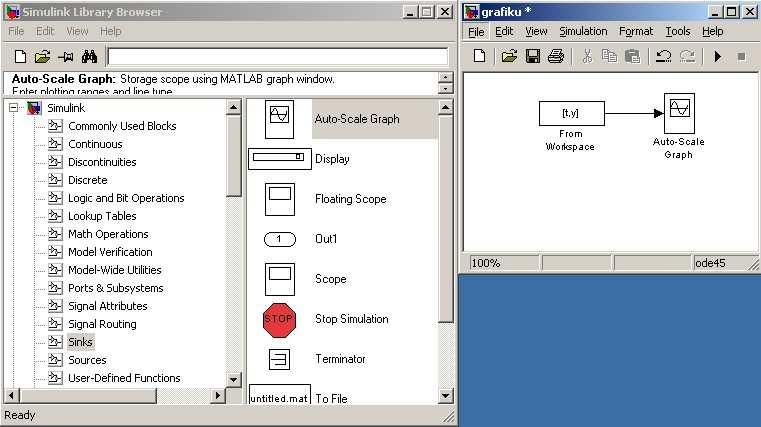Click the binoculars find icon in Library Browser
The width and height of the screenshot is (761, 427).
[89, 57]
